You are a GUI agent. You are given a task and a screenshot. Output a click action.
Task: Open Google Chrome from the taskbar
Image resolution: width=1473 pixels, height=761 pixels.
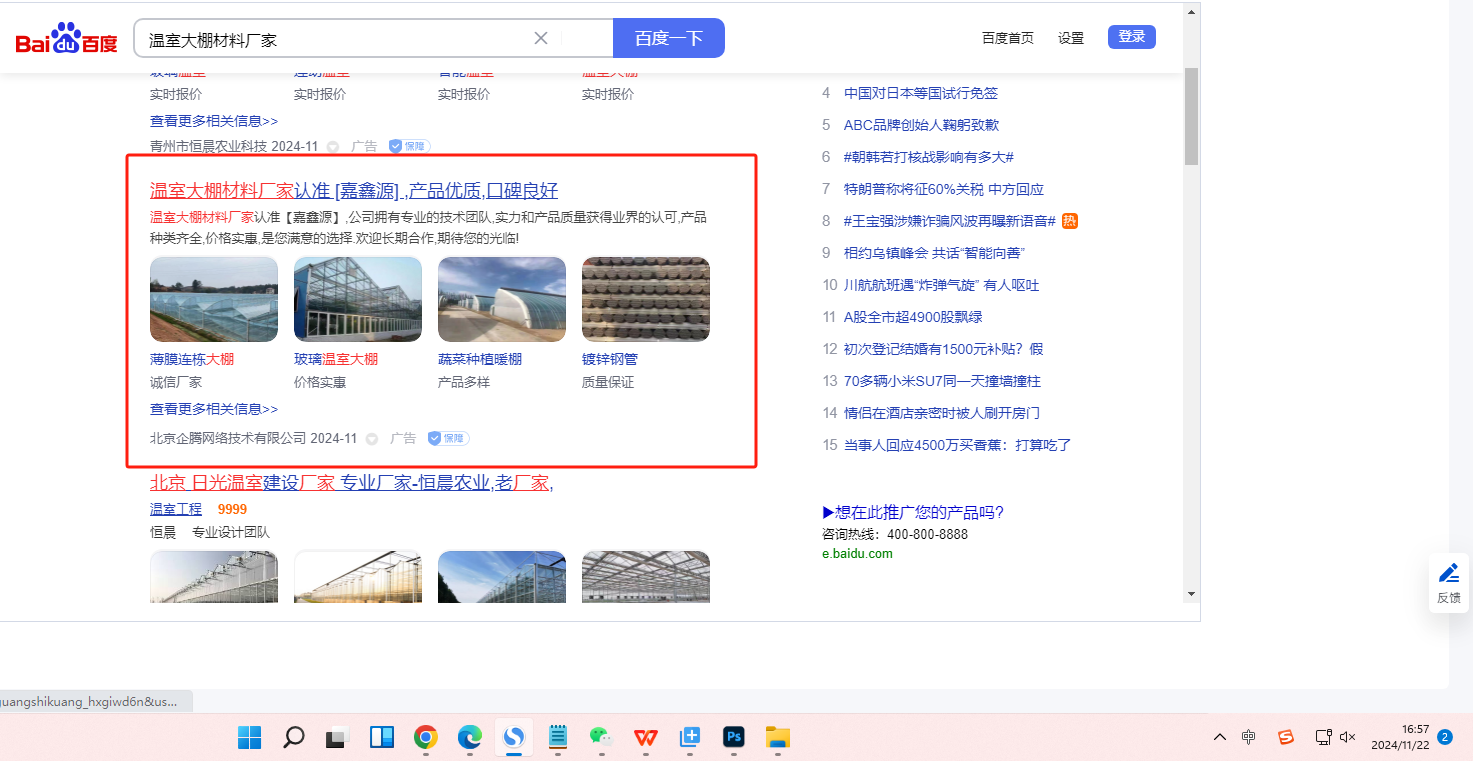coord(426,738)
